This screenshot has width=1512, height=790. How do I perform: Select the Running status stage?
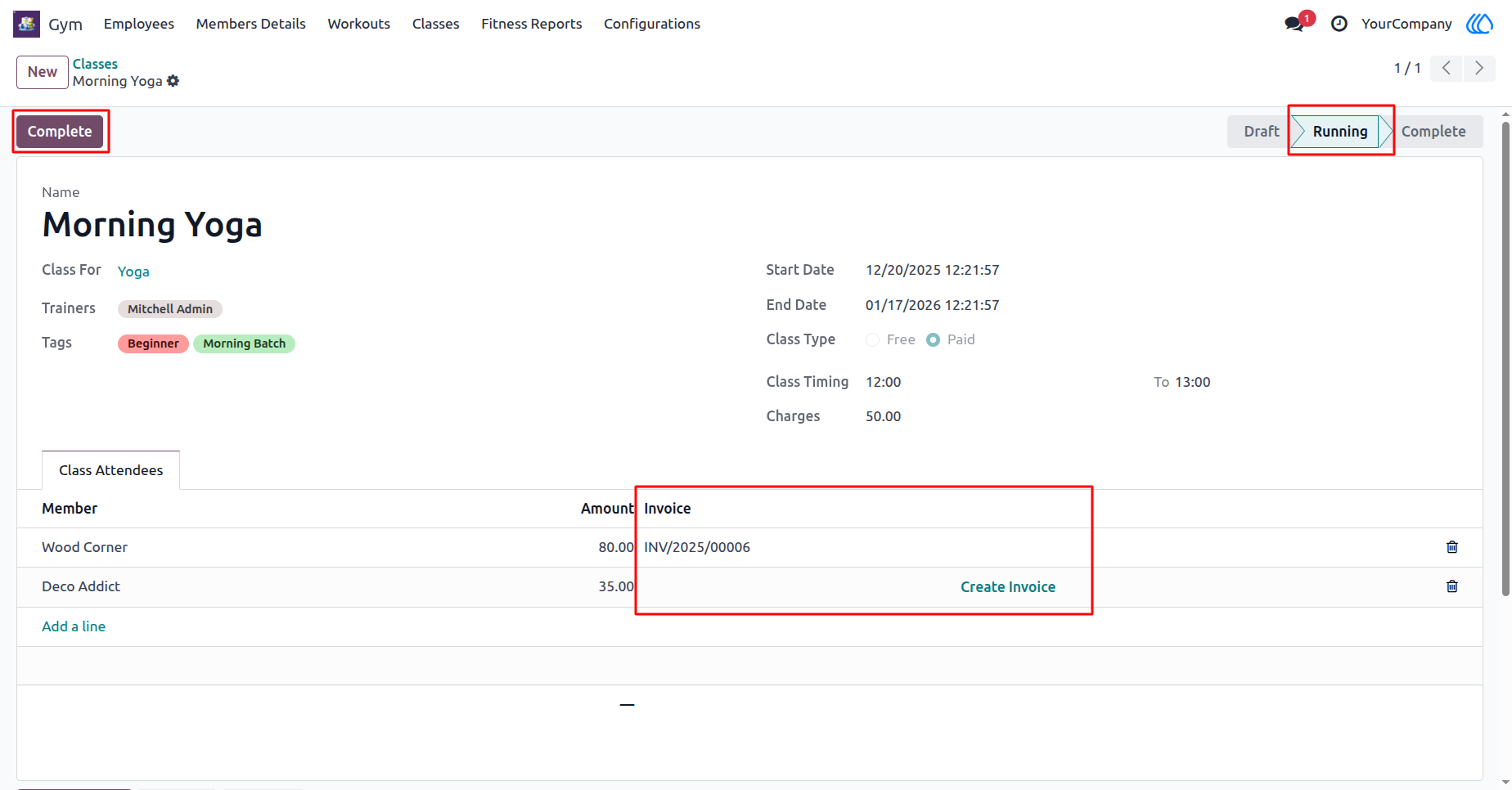coord(1340,132)
